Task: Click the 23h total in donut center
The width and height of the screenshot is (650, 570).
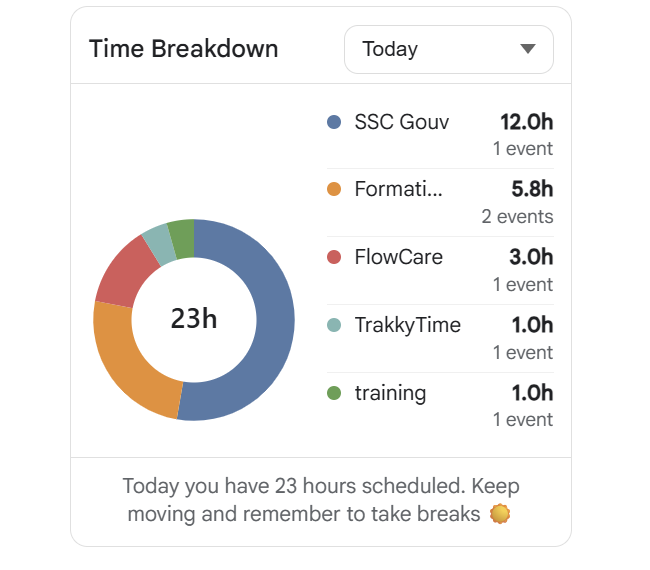Action: click(x=193, y=319)
